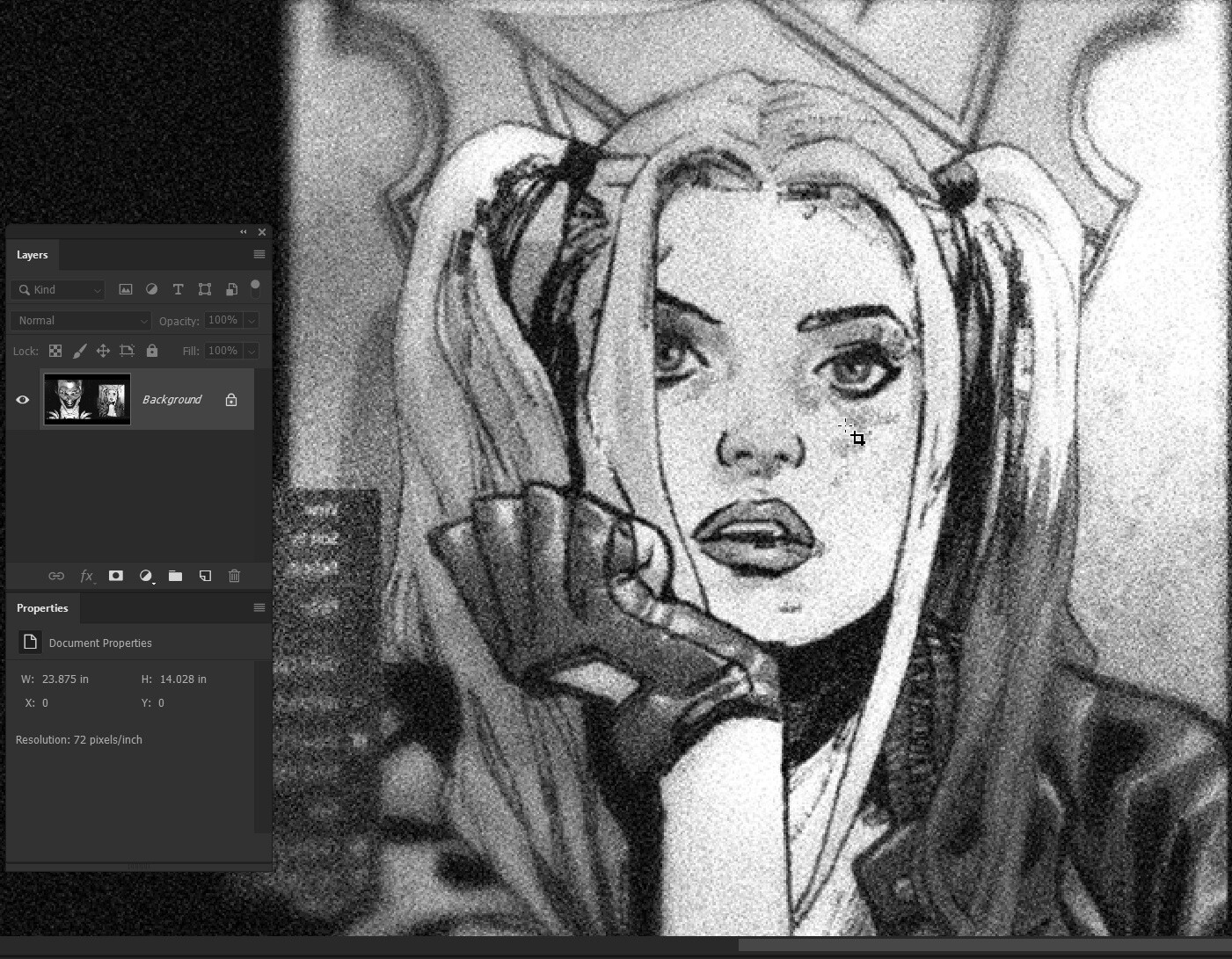Click the H: 14.028 in value

183,679
